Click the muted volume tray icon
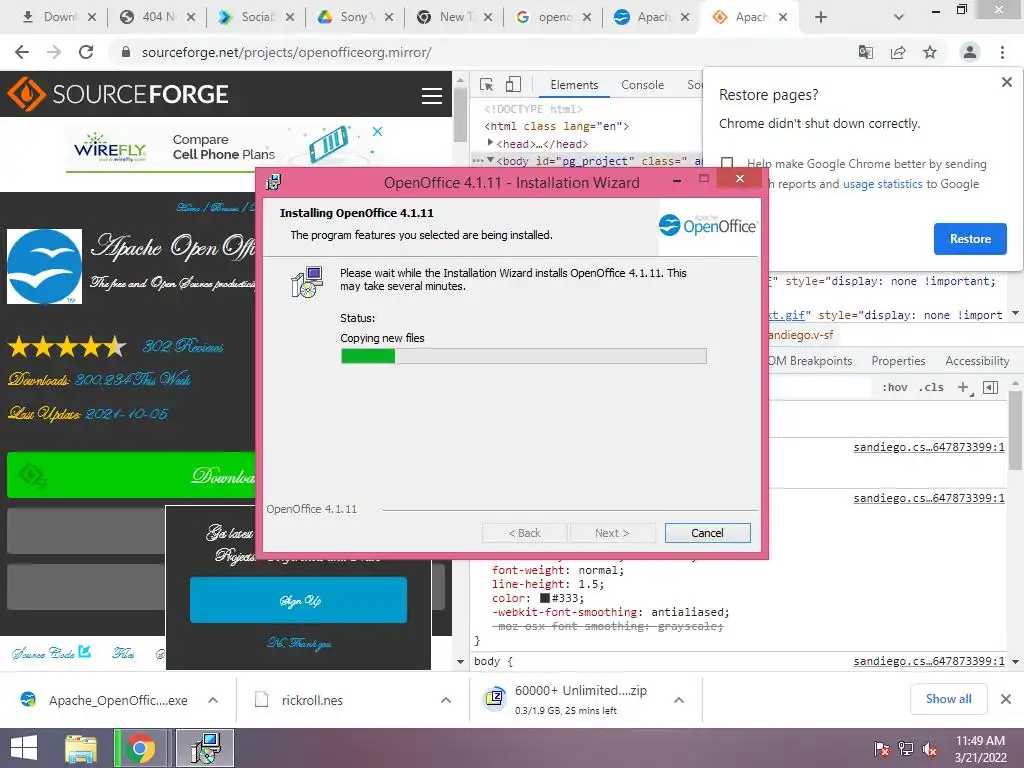 pyautogui.click(x=930, y=748)
